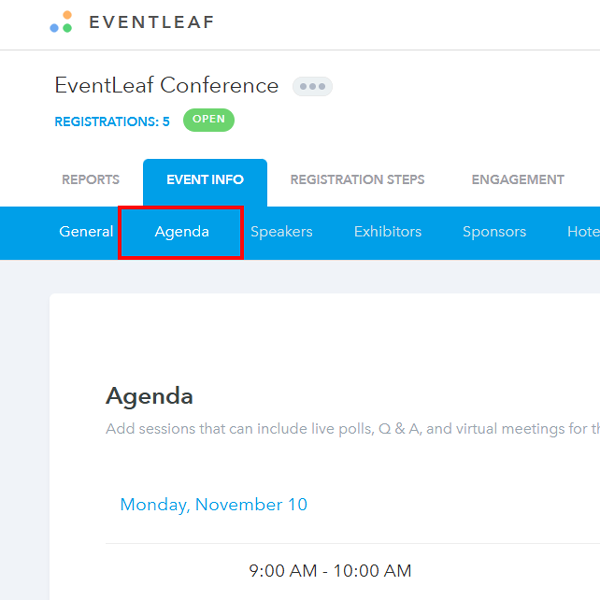Viewport: 600px width, 600px height.
Task: Open the REGISTRATIONS: 5 link
Action: [112, 122]
